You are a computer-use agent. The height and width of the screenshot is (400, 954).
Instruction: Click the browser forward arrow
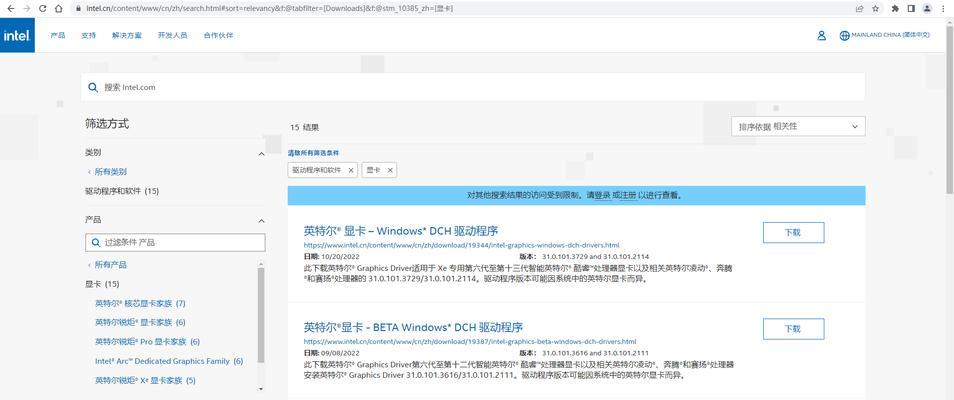[x=26, y=9]
